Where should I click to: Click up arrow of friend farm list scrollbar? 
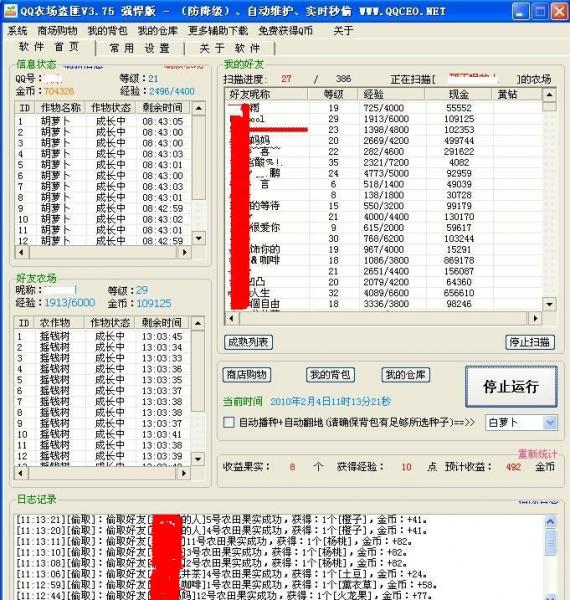198,323
